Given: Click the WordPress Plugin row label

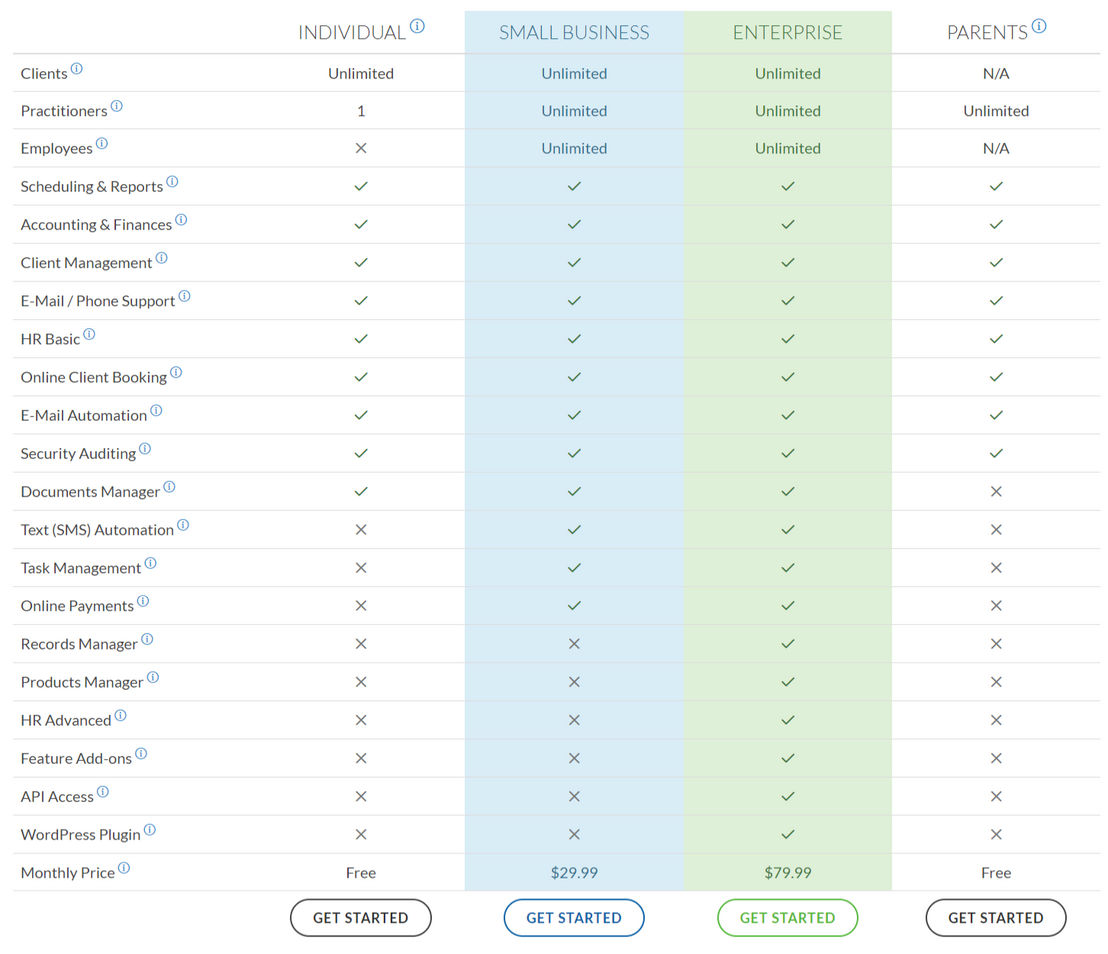Looking at the screenshot, I should point(81,835).
